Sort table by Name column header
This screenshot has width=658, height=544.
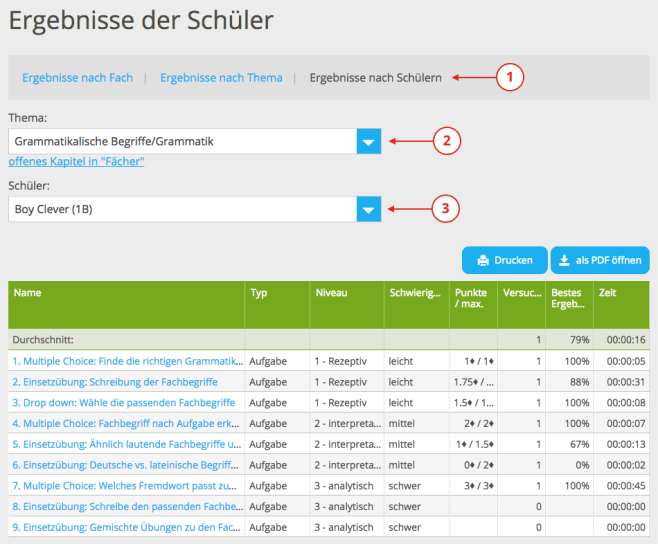coord(28,293)
